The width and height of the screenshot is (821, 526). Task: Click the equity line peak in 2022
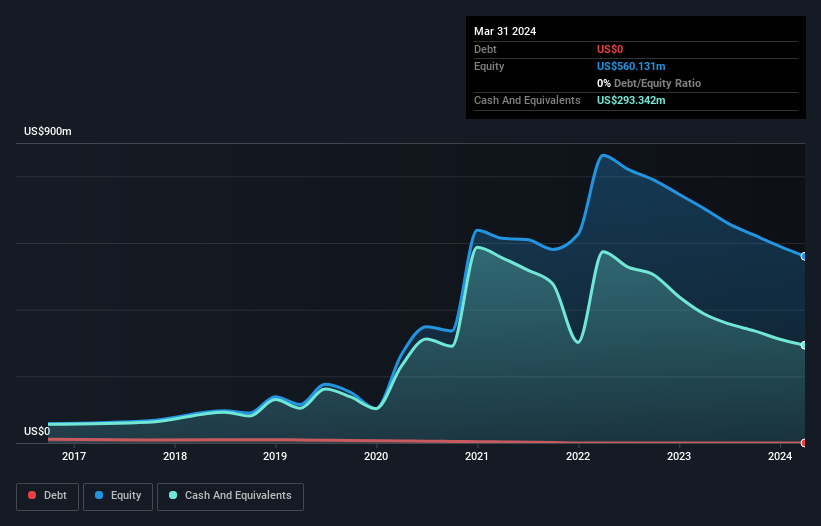603,155
